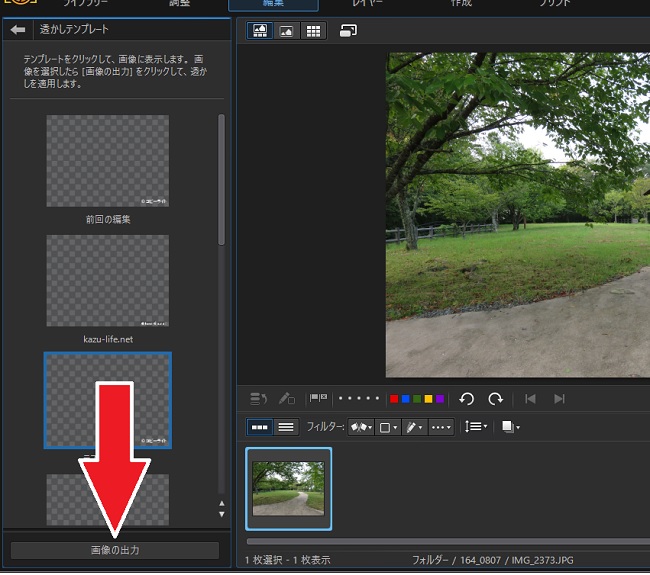Flag the photo as picked
Screen dimensions: 650x575
[x=314, y=398]
